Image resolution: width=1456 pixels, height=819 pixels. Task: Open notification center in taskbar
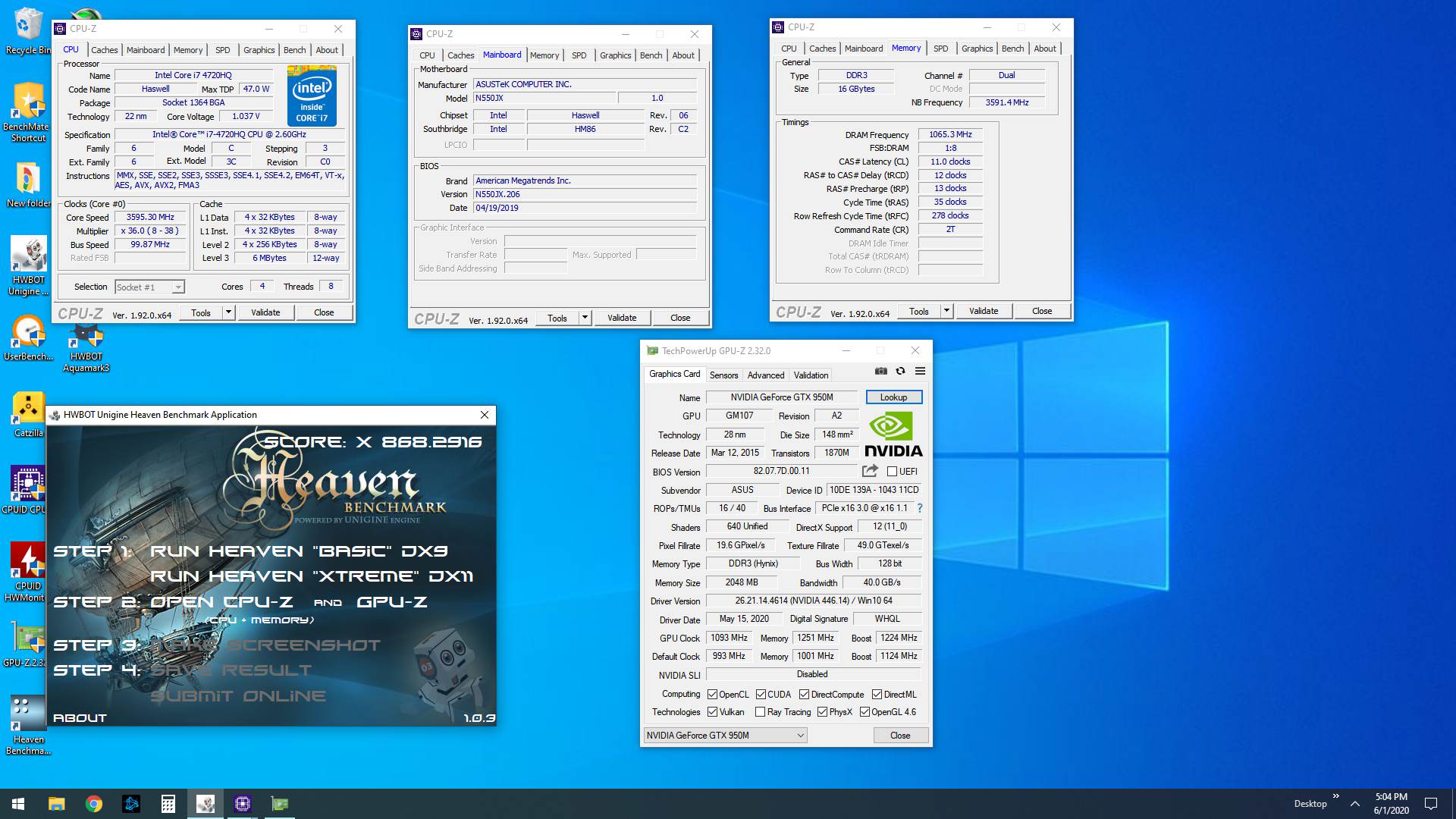point(1431,804)
